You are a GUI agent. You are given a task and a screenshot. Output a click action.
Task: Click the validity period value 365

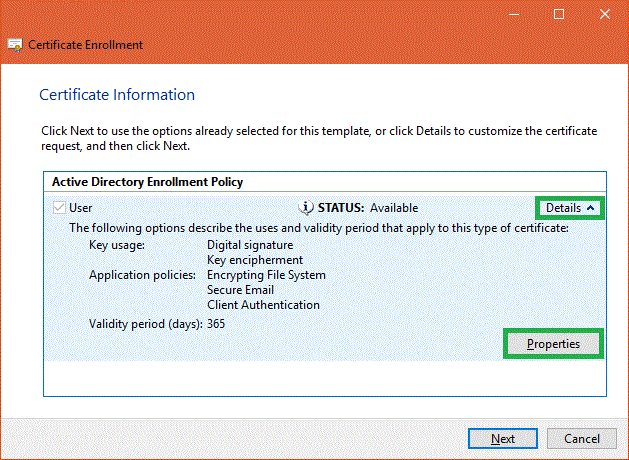[216, 323]
